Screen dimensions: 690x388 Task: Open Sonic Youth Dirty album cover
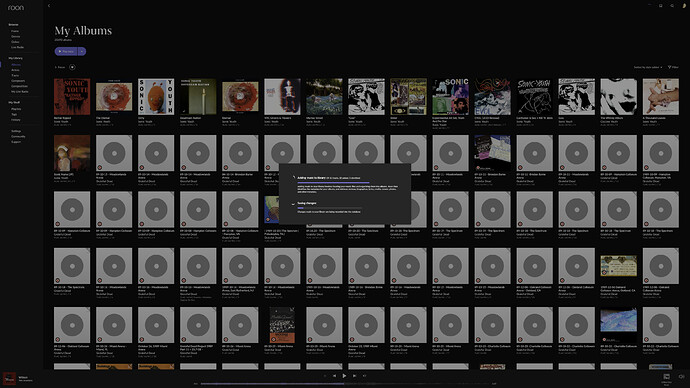(x=156, y=97)
